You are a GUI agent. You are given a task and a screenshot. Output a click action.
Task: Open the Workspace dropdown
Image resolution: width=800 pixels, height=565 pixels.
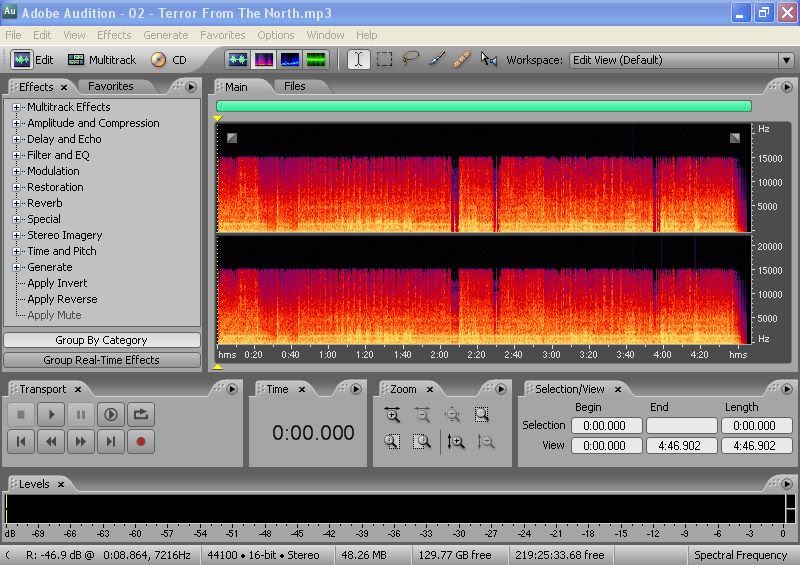pos(786,60)
